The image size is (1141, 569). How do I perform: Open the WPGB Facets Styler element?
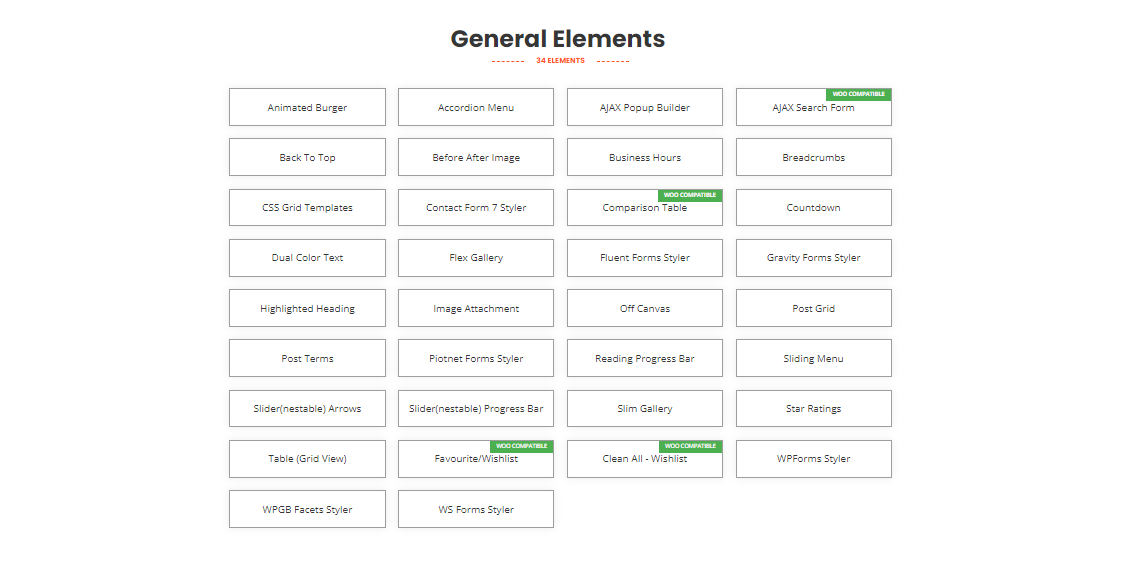pyautogui.click(x=307, y=509)
